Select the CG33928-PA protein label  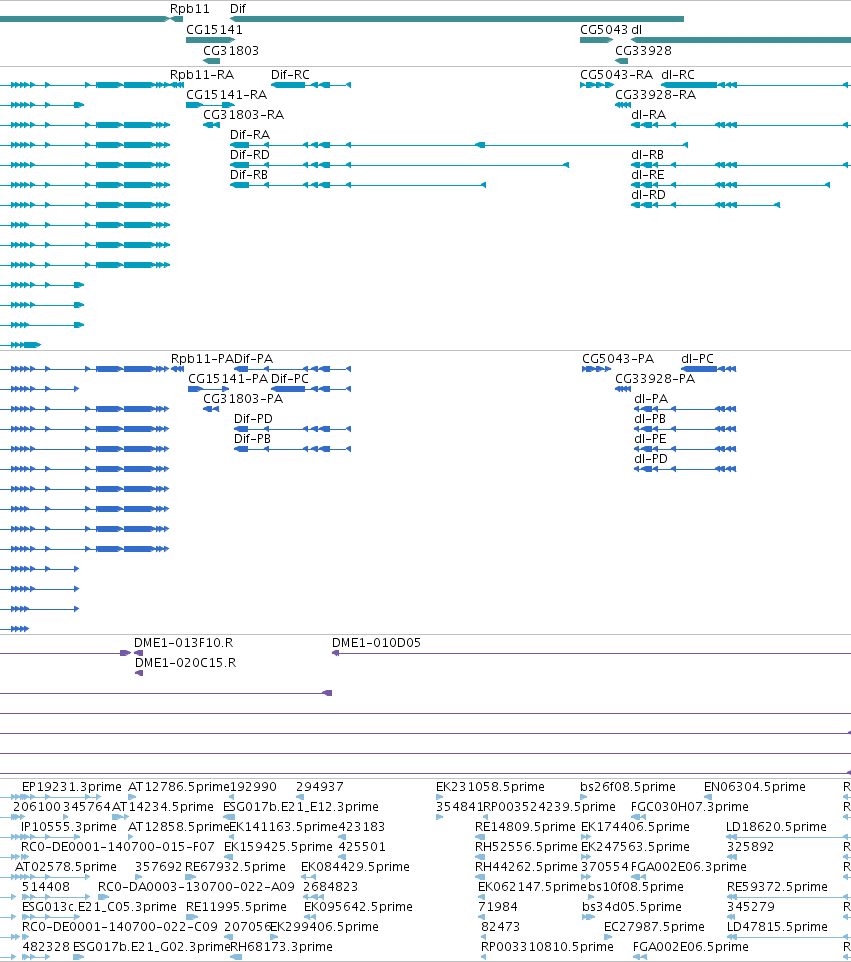point(655,379)
